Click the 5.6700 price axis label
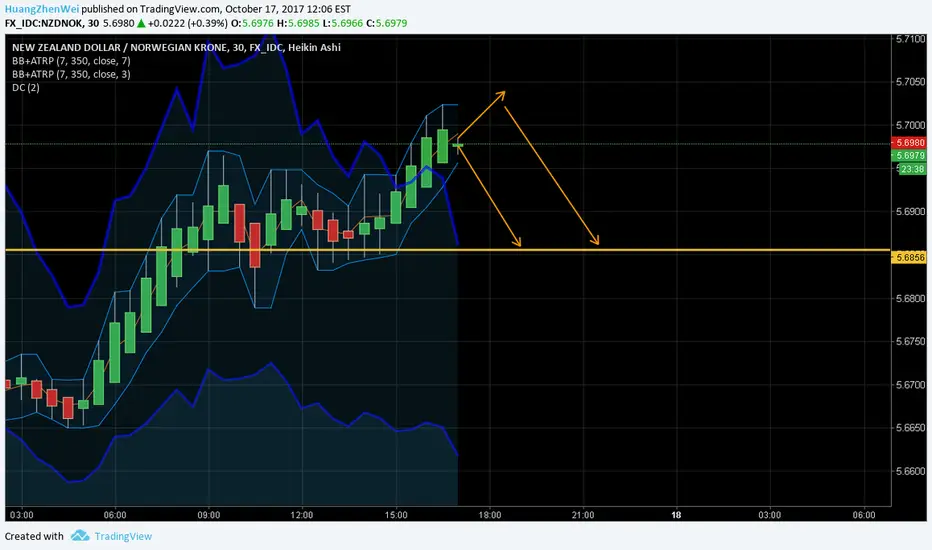 pos(911,385)
